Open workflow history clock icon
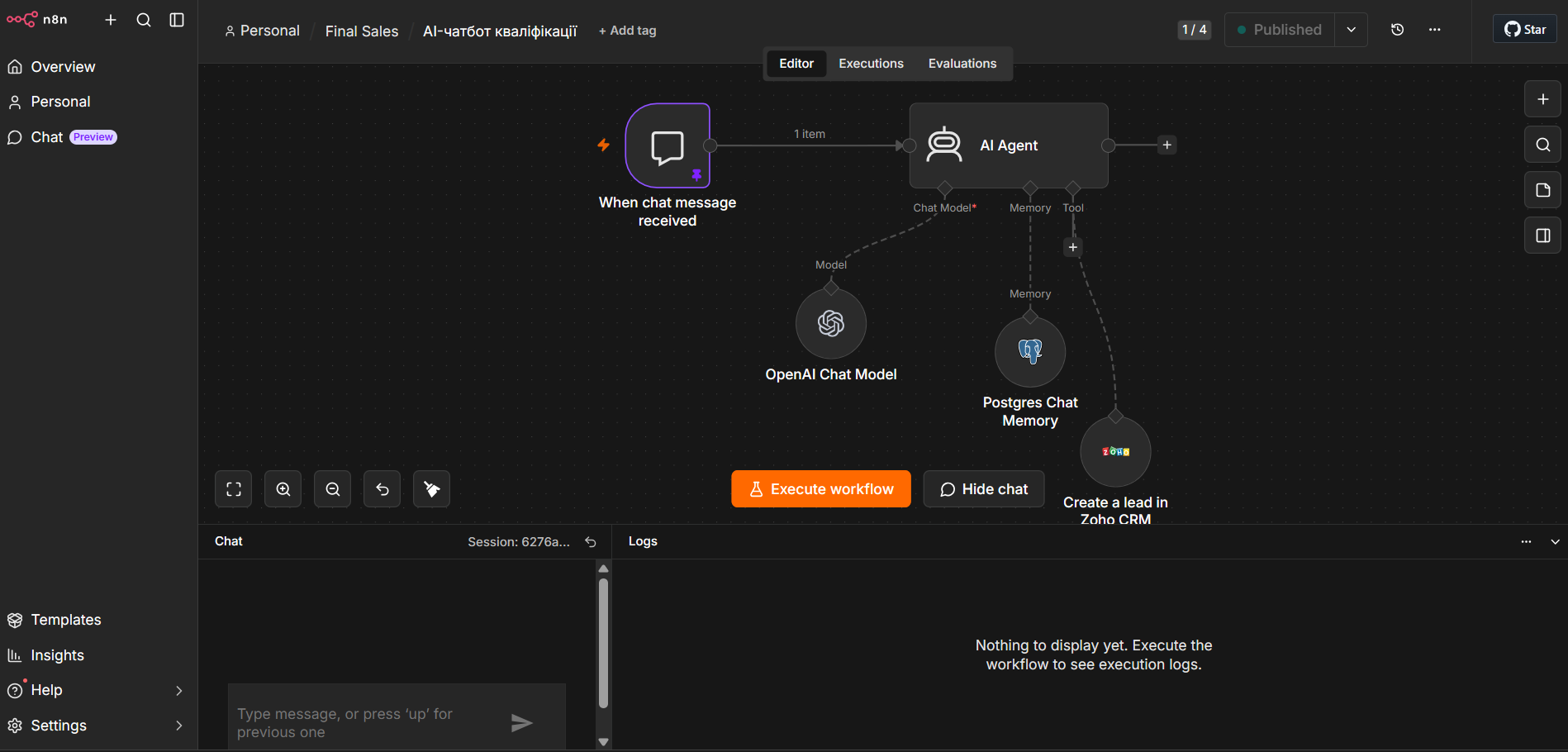The width and height of the screenshot is (1568, 752). point(1398,30)
